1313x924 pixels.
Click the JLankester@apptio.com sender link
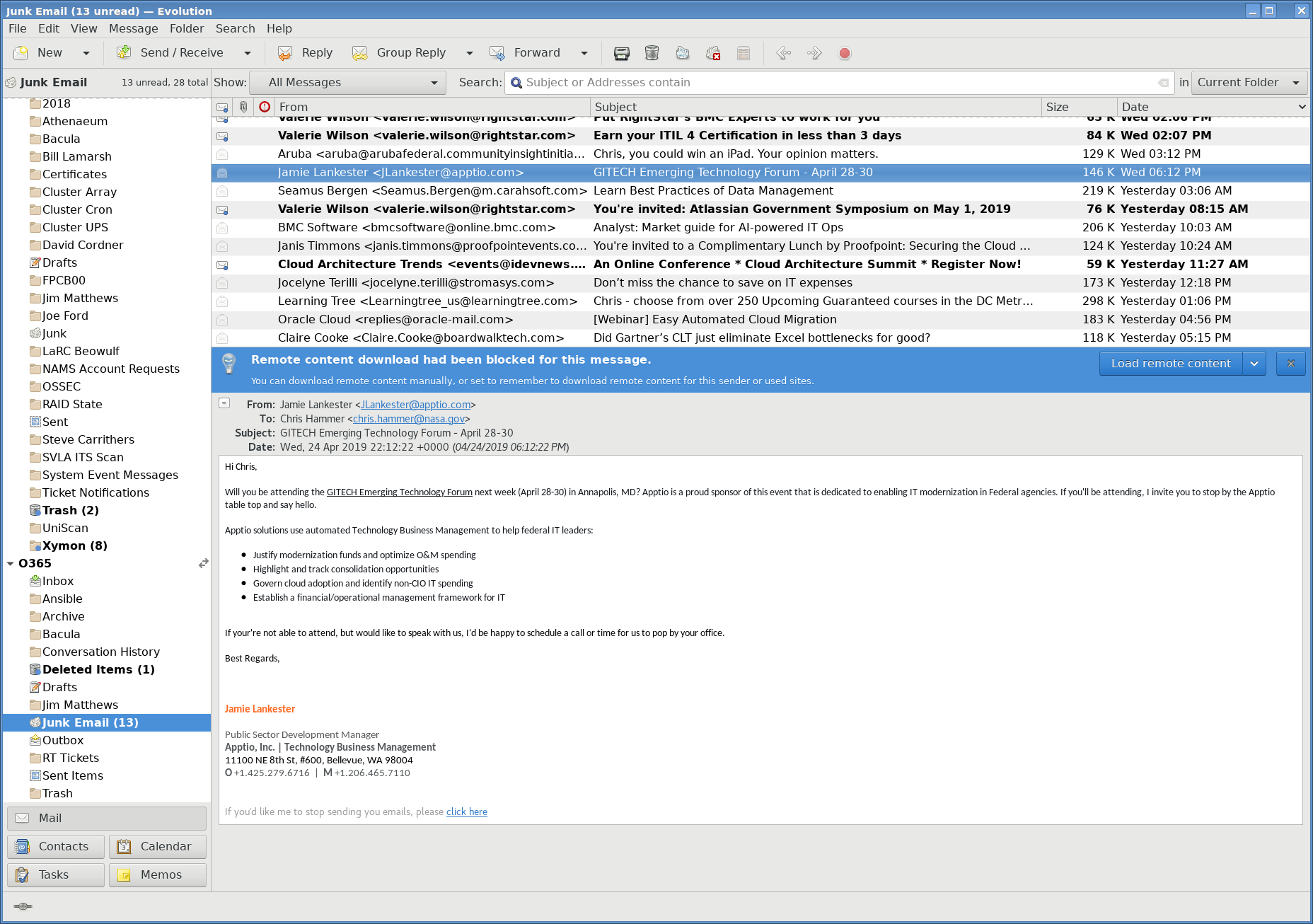pyautogui.click(x=416, y=405)
